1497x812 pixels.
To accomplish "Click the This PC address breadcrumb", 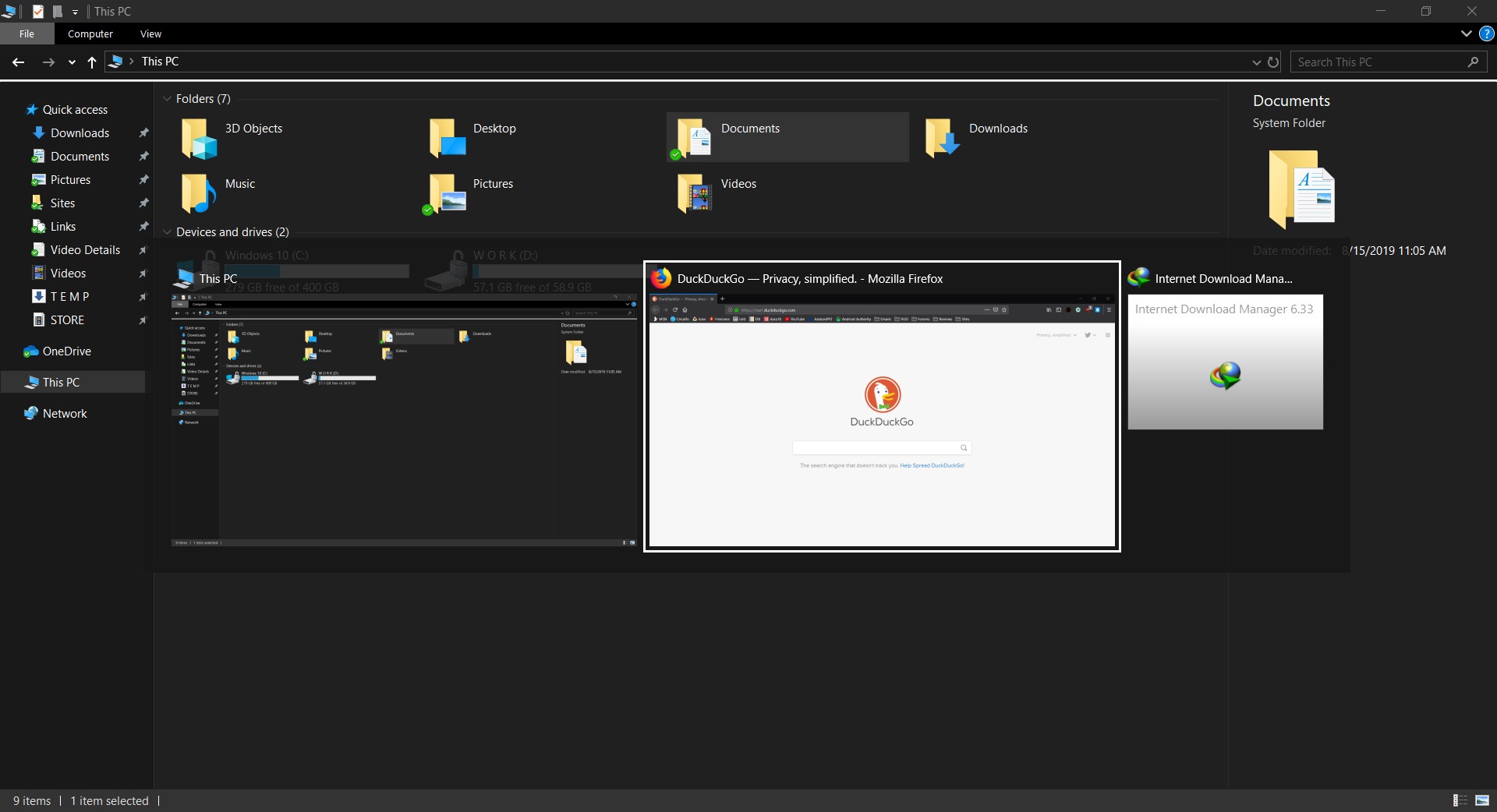I will (160, 62).
